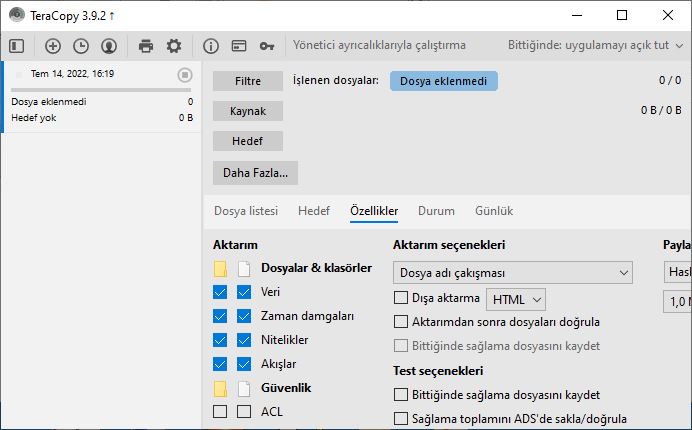Uncheck file checkbox for Zaman damgaları
This screenshot has width=692, height=430.
tap(244, 316)
